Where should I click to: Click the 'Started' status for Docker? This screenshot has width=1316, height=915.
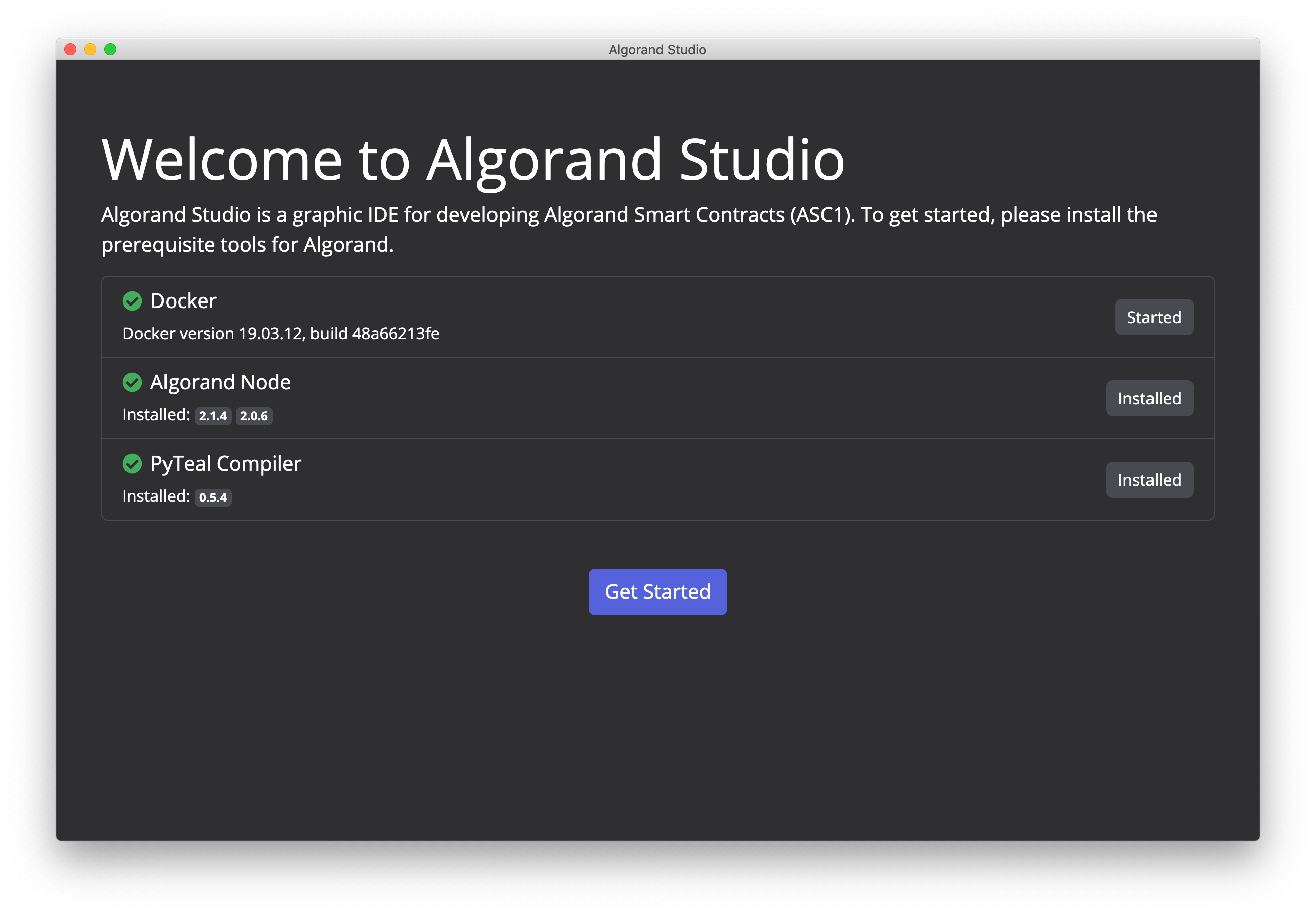(x=1154, y=317)
